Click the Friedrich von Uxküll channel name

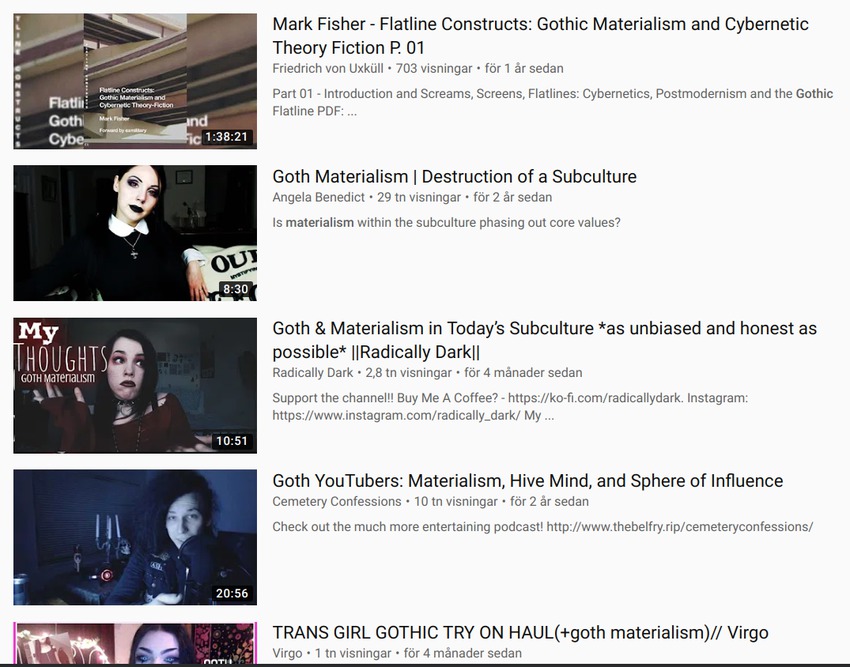[327, 69]
